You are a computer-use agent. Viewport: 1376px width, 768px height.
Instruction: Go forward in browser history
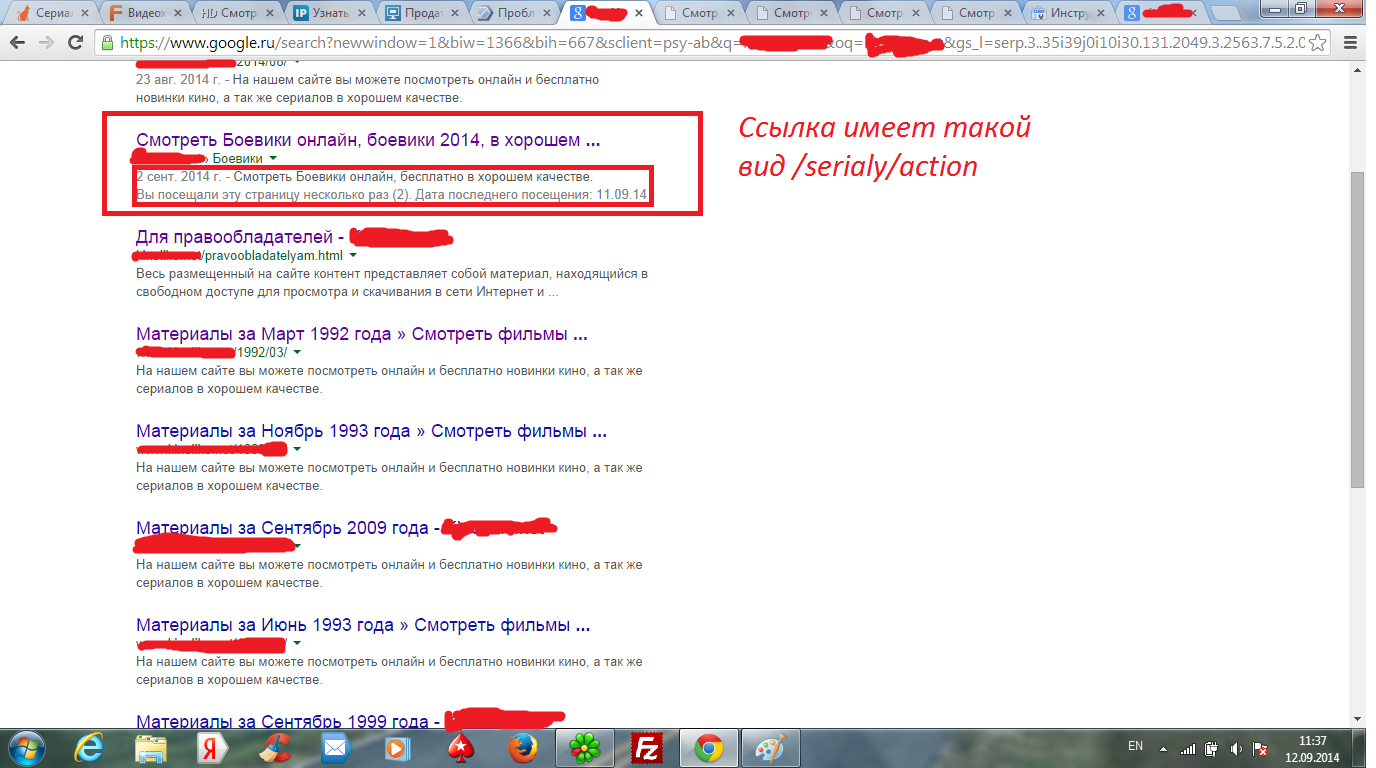pos(46,44)
